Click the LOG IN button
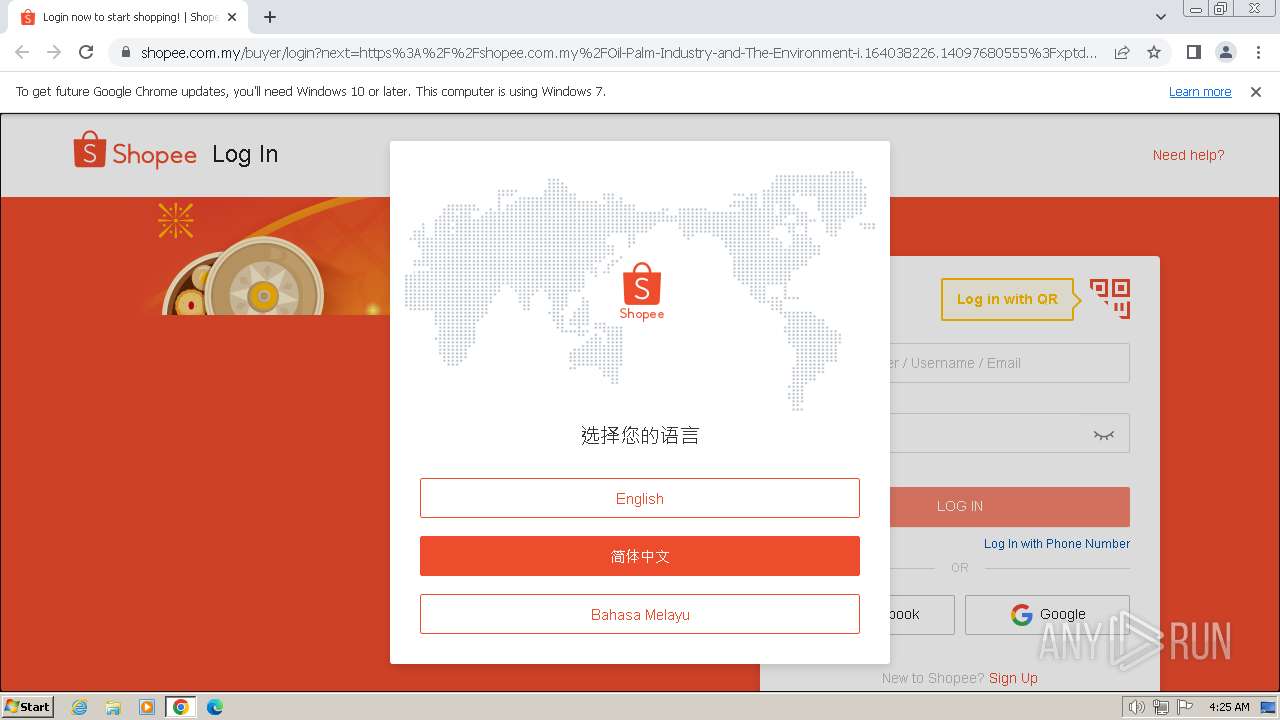 coord(1009,506)
